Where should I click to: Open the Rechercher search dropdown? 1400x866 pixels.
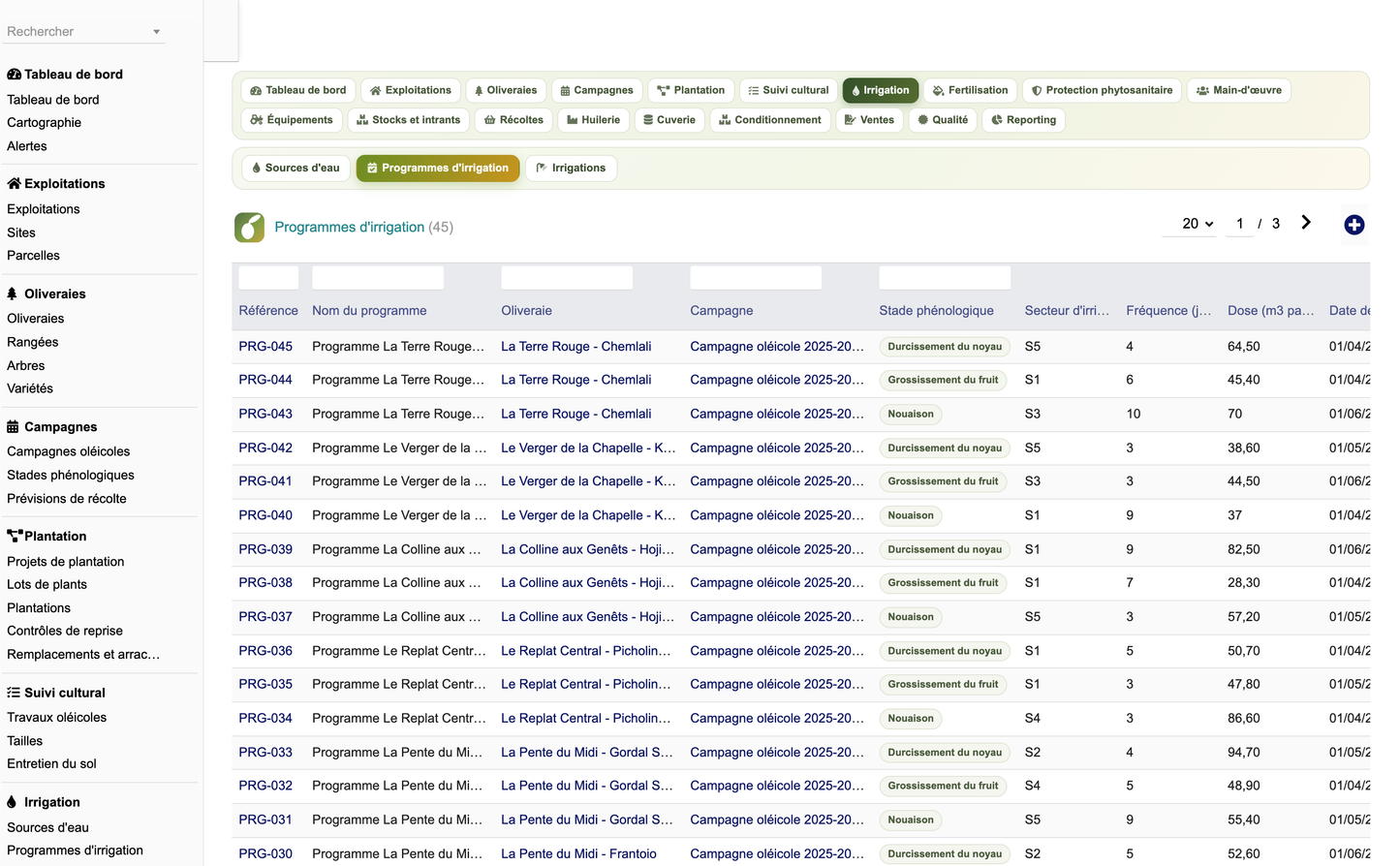click(x=84, y=31)
